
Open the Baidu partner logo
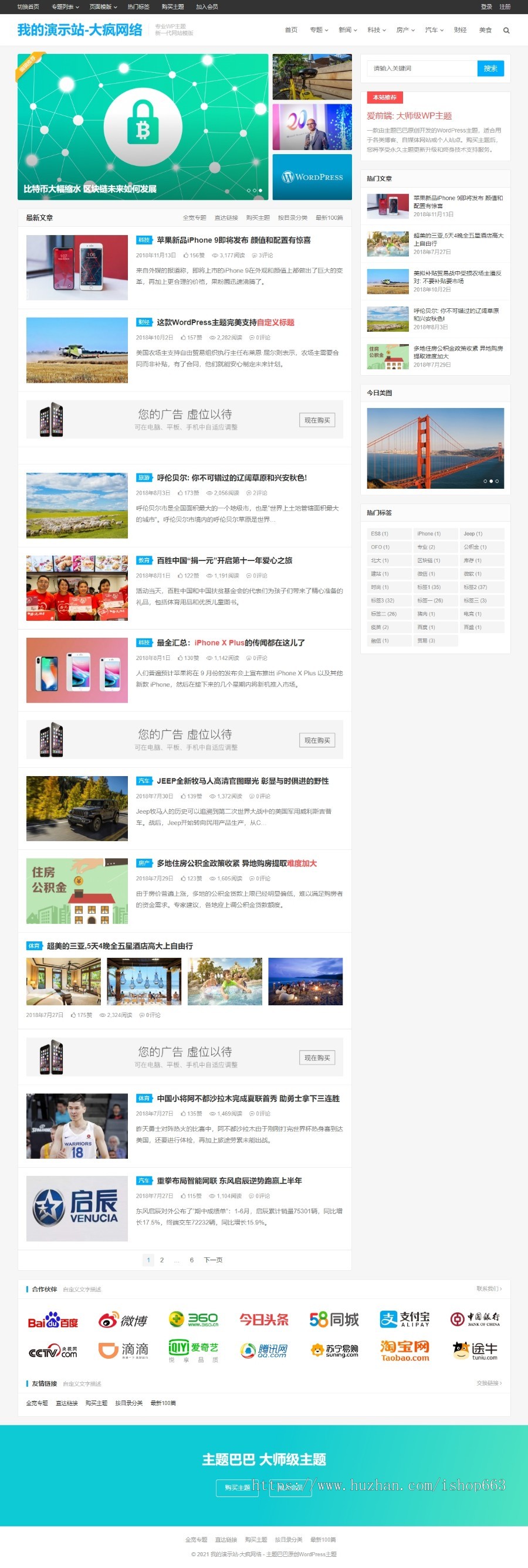coord(53,1321)
